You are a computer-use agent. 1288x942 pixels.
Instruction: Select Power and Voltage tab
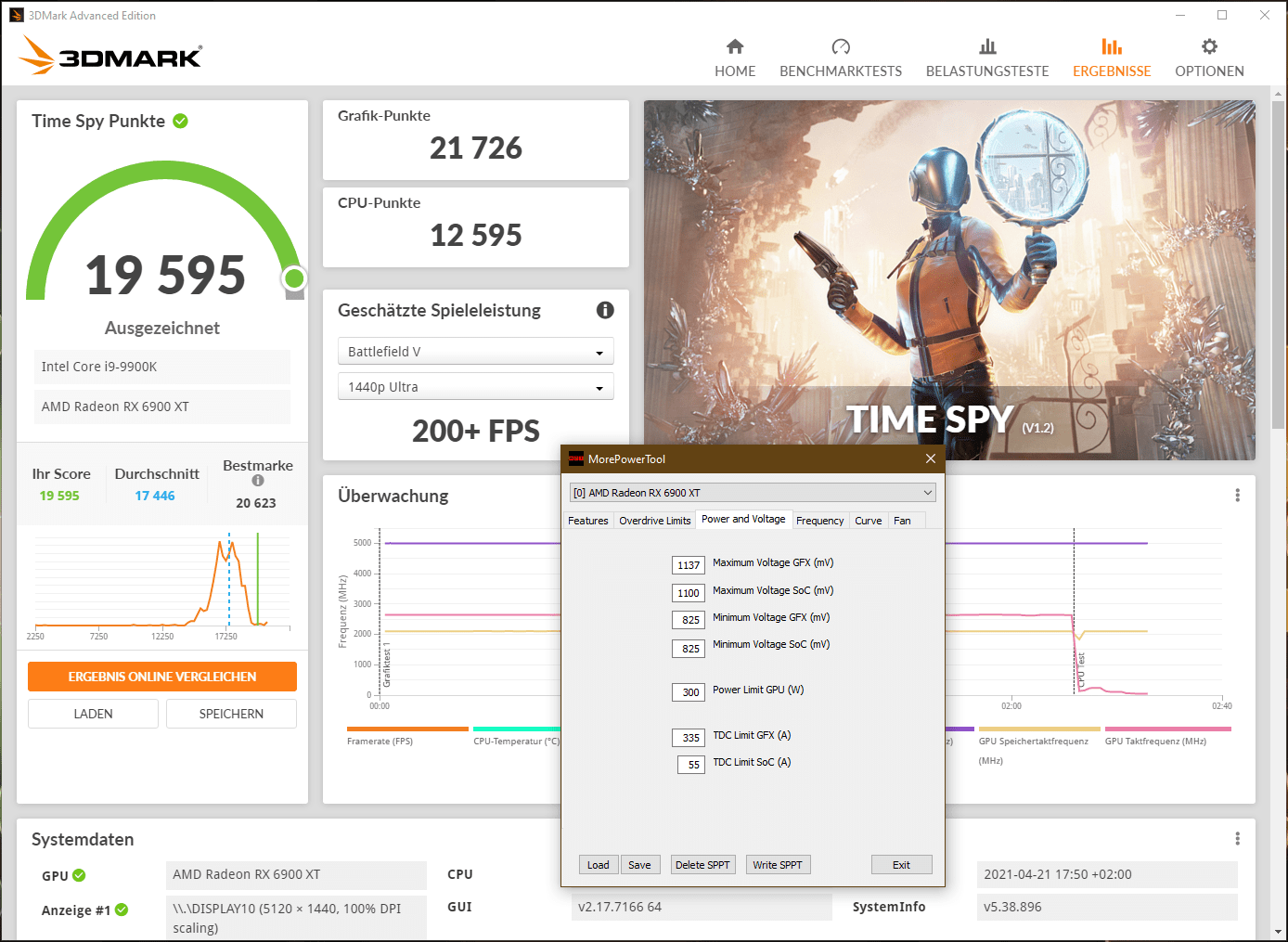point(743,520)
